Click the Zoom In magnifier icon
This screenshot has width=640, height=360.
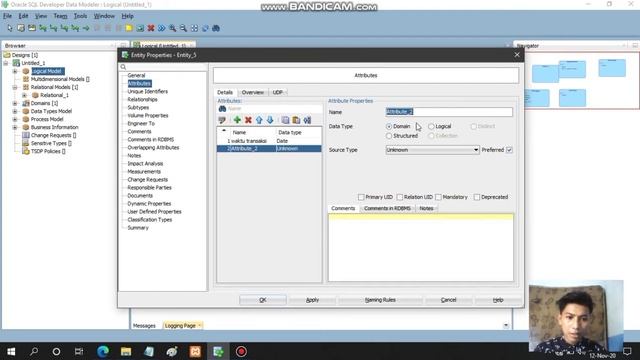(x=173, y=28)
